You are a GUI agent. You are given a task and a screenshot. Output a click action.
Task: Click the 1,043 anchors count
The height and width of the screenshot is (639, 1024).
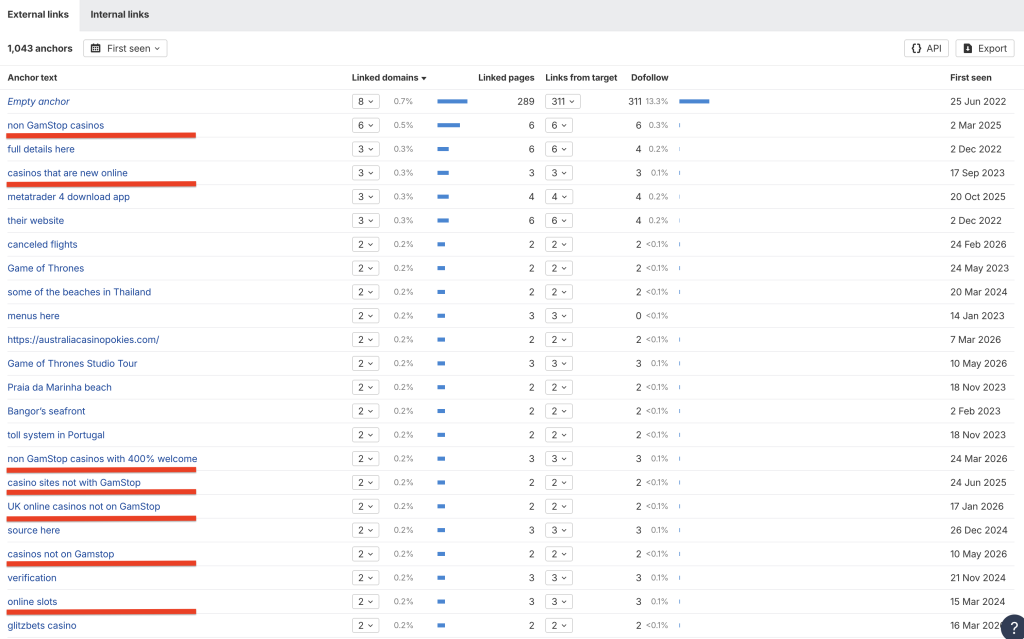point(40,48)
